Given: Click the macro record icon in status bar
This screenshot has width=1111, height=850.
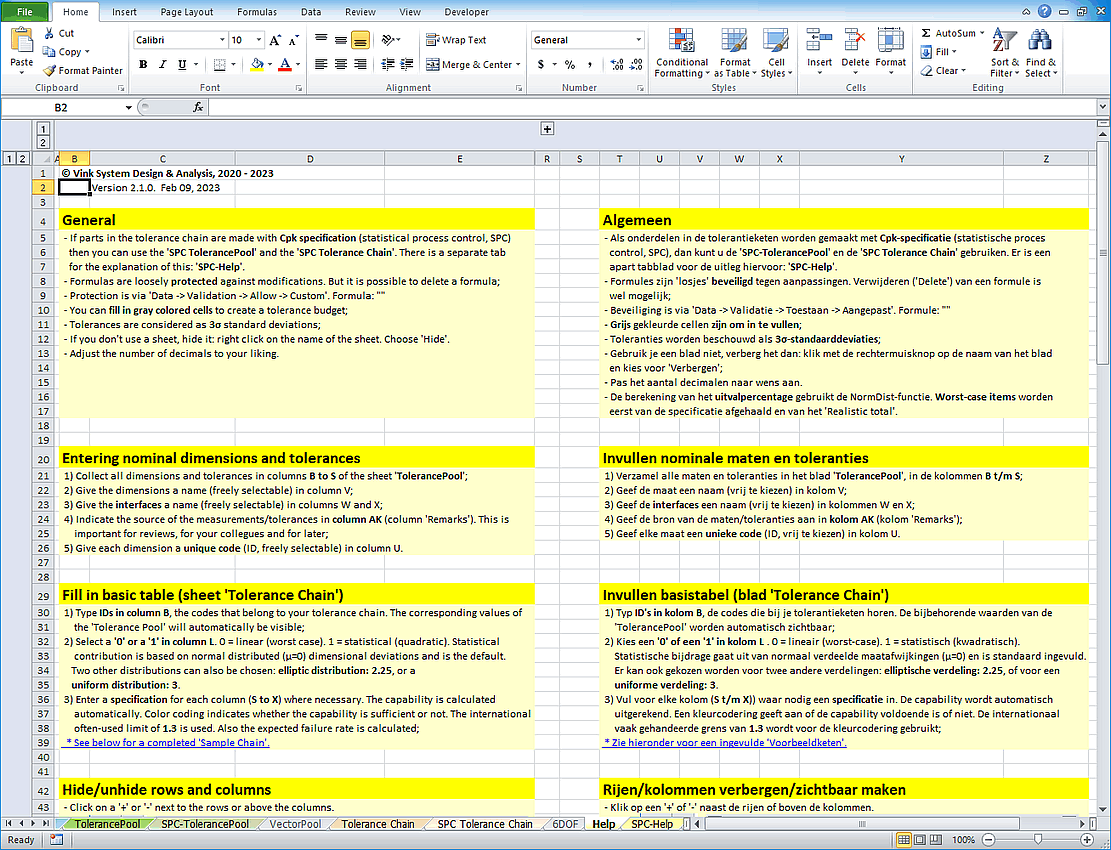Looking at the screenshot, I should pos(57,840).
